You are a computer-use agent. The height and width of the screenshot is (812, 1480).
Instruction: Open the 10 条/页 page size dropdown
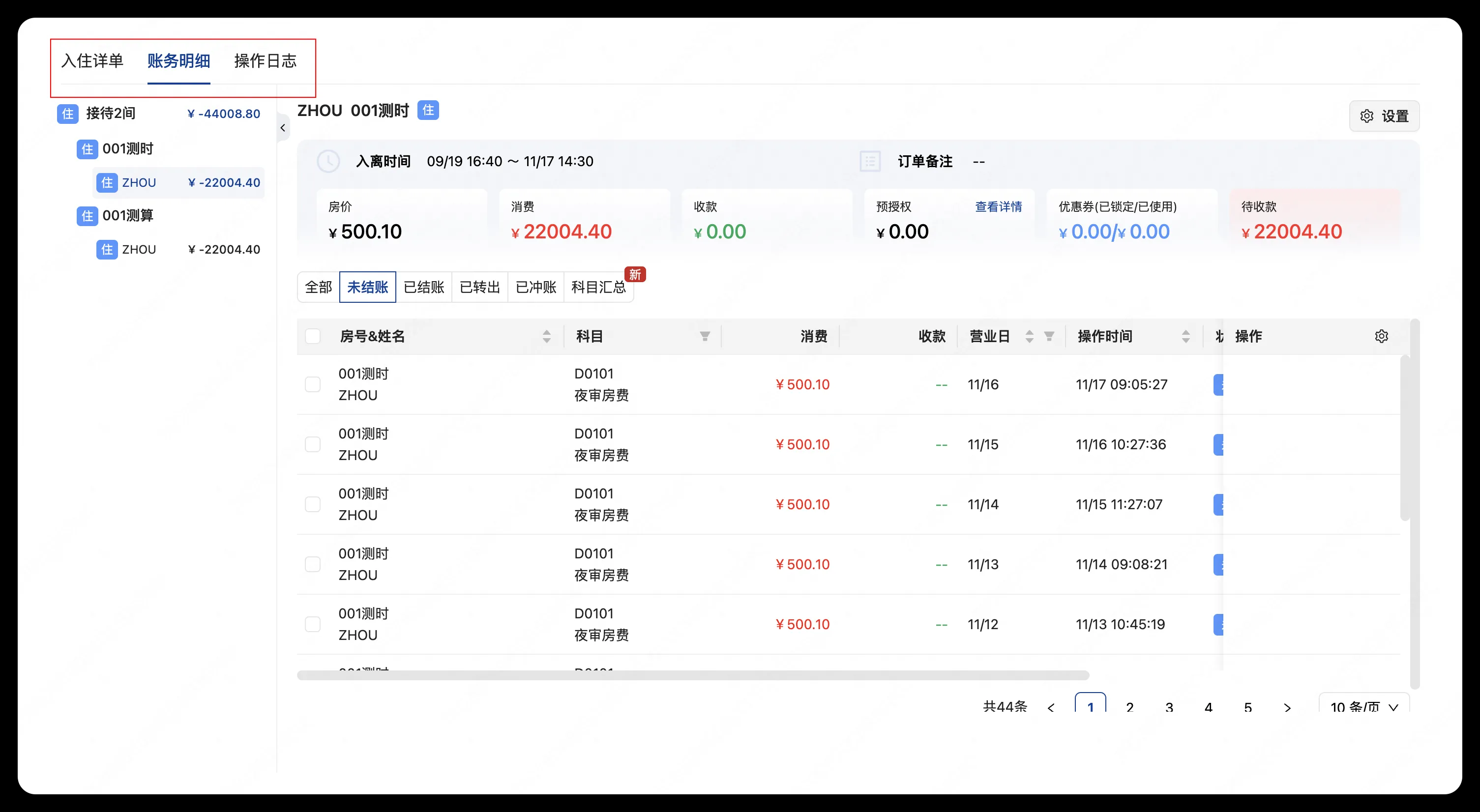click(1363, 707)
